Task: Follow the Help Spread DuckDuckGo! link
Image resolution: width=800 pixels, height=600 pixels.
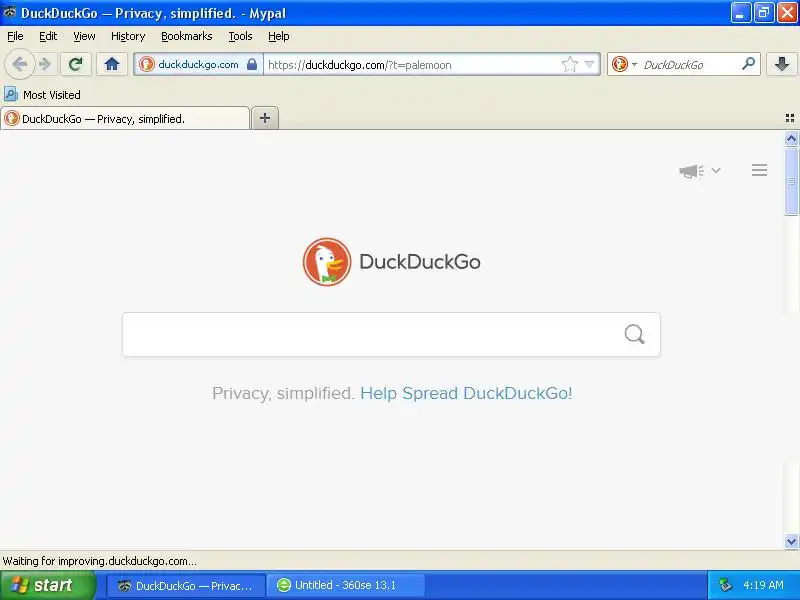Action: coord(466,393)
